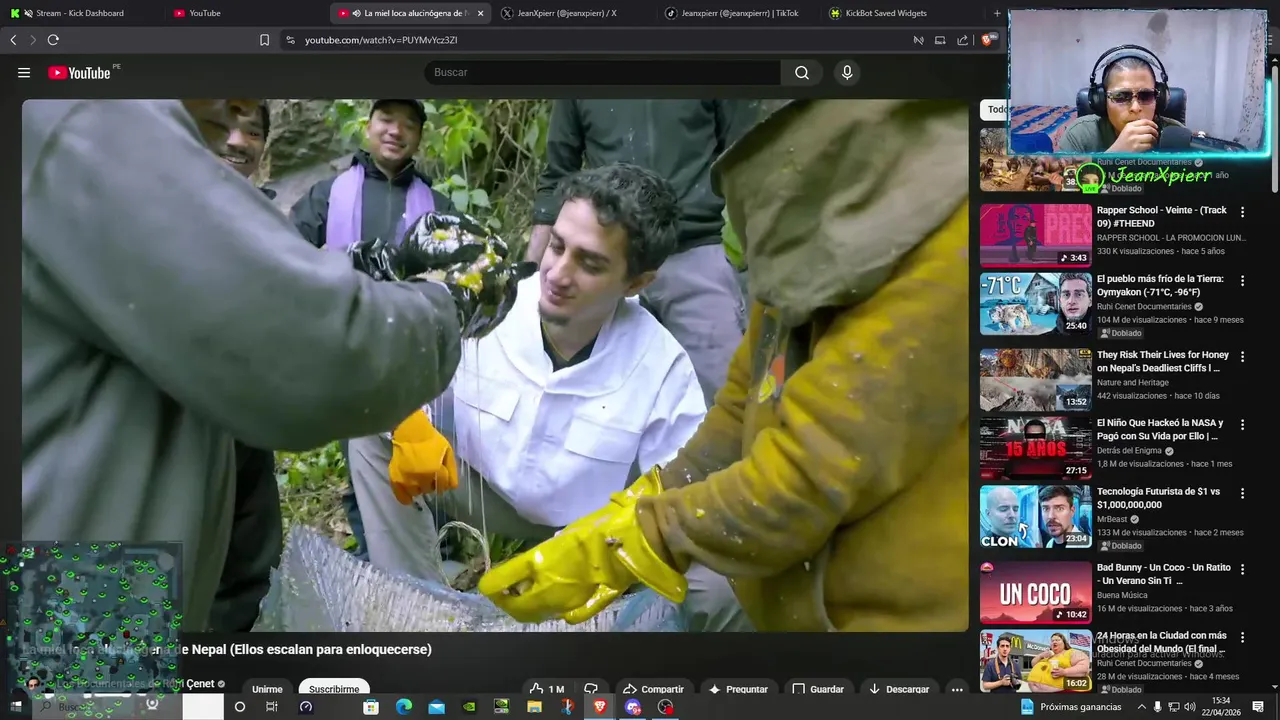Open the three-dot more actions under video
Screen dimensions: 1280x720
point(957,689)
